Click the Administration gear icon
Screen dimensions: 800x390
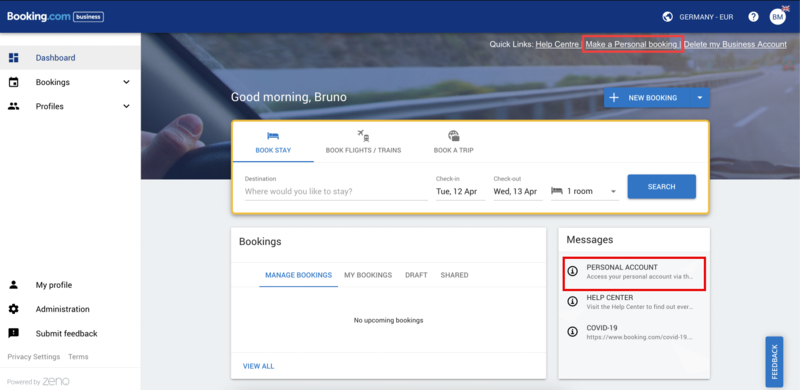(x=14, y=309)
